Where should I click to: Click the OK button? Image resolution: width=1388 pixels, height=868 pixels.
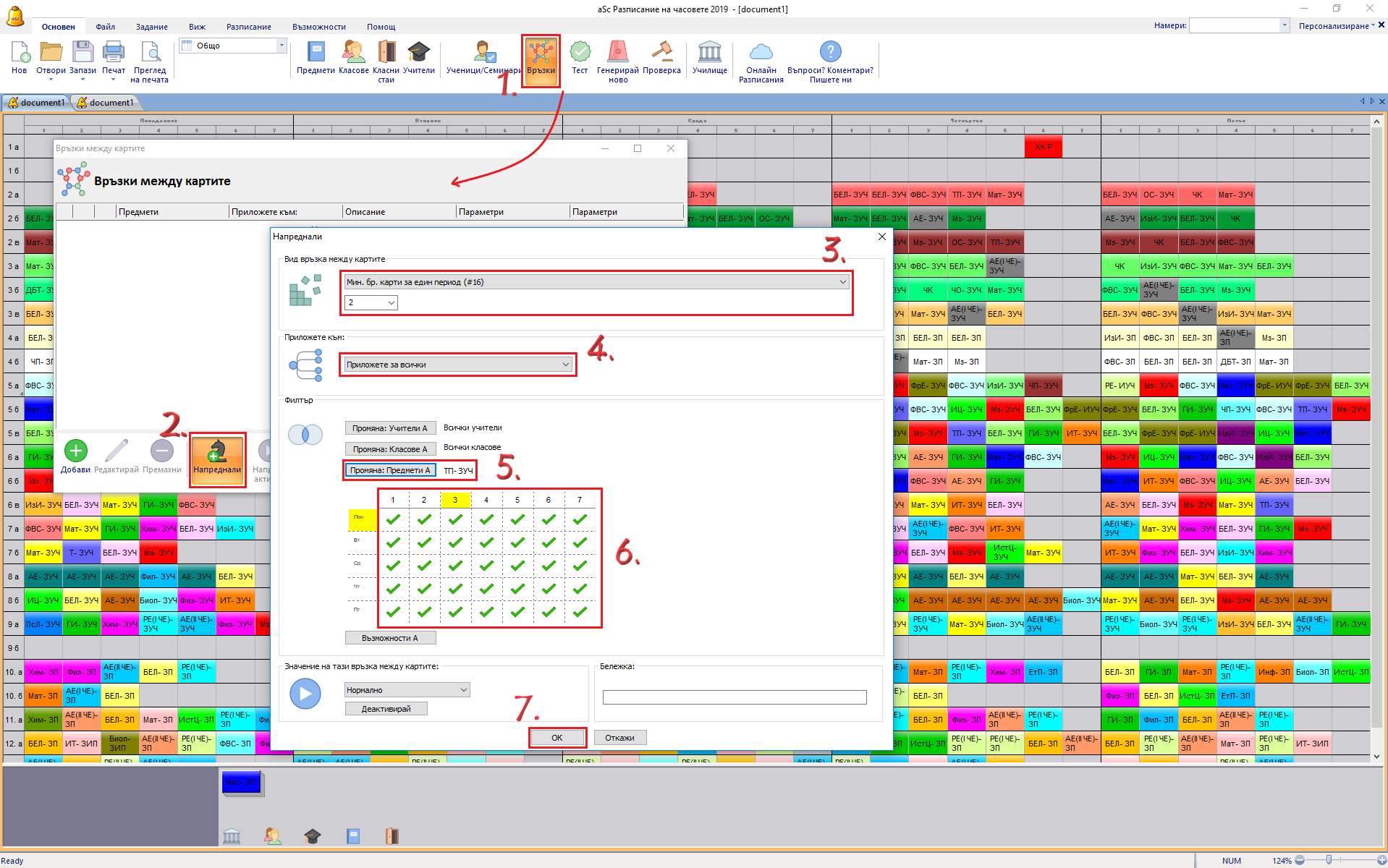coord(557,738)
